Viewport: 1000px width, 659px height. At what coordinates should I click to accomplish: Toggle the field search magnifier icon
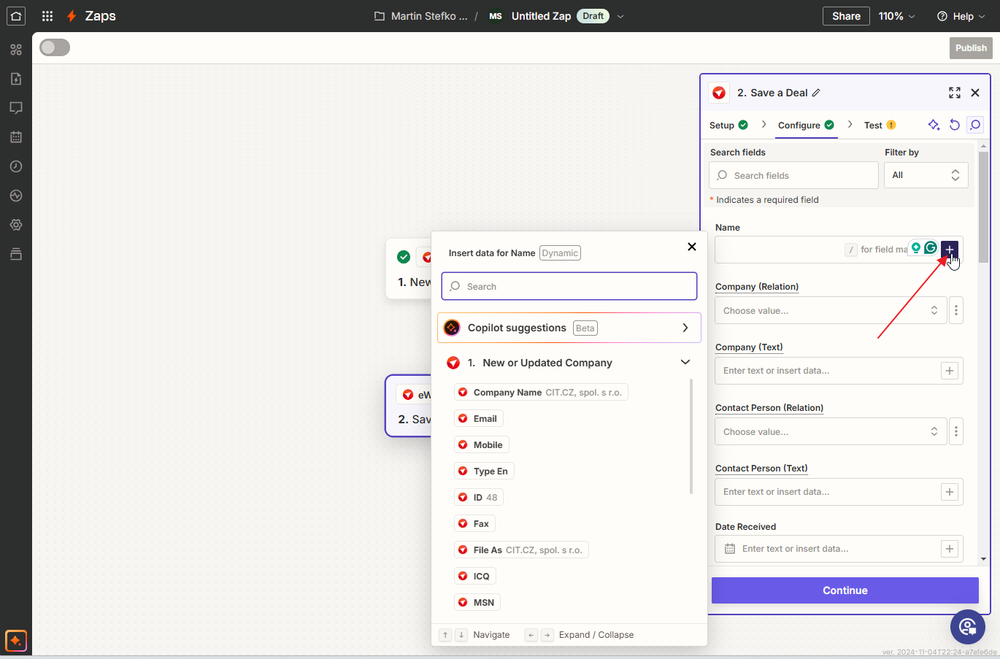(975, 125)
